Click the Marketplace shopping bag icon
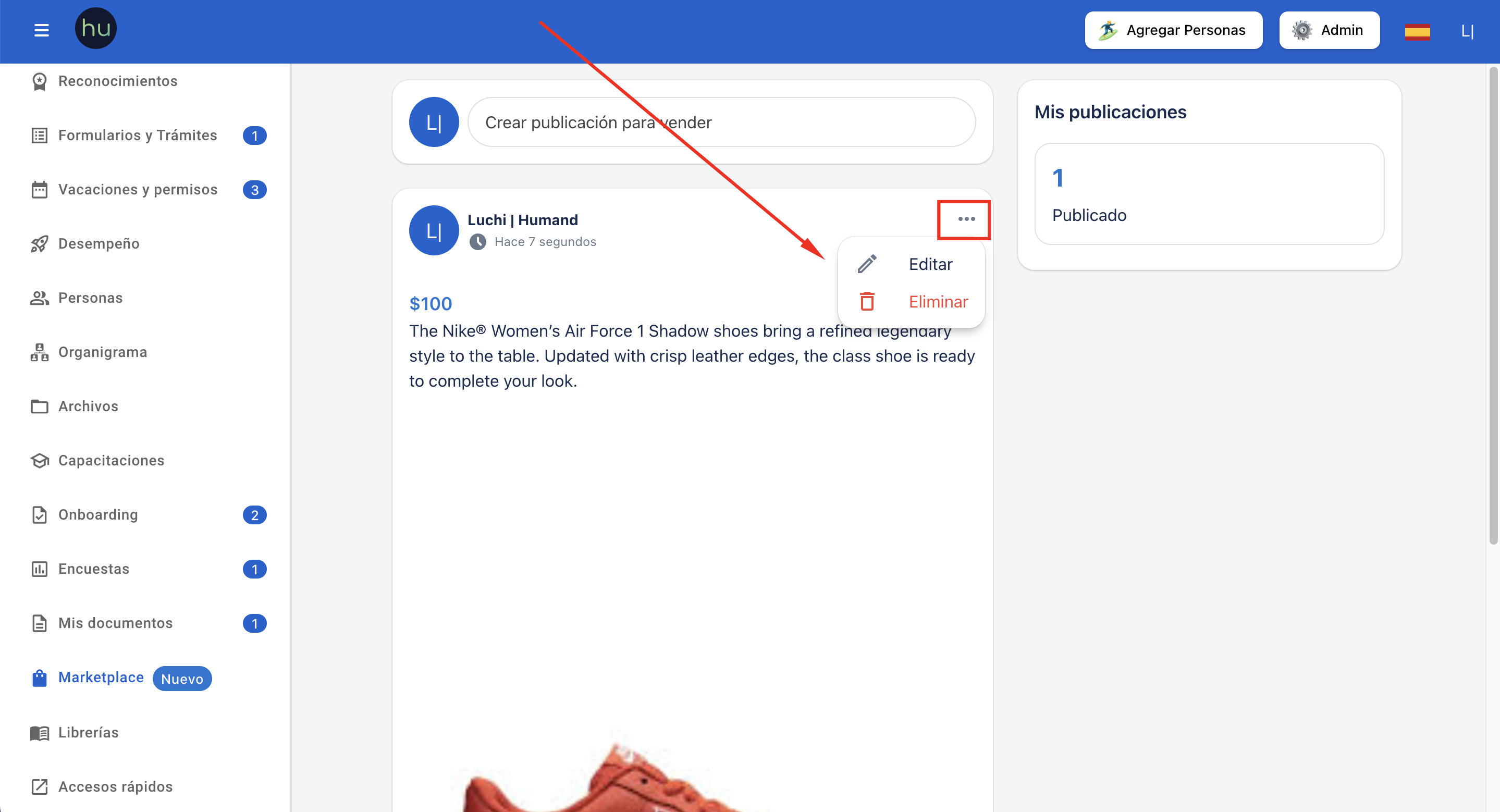The width and height of the screenshot is (1500, 812). pos(39,678)
